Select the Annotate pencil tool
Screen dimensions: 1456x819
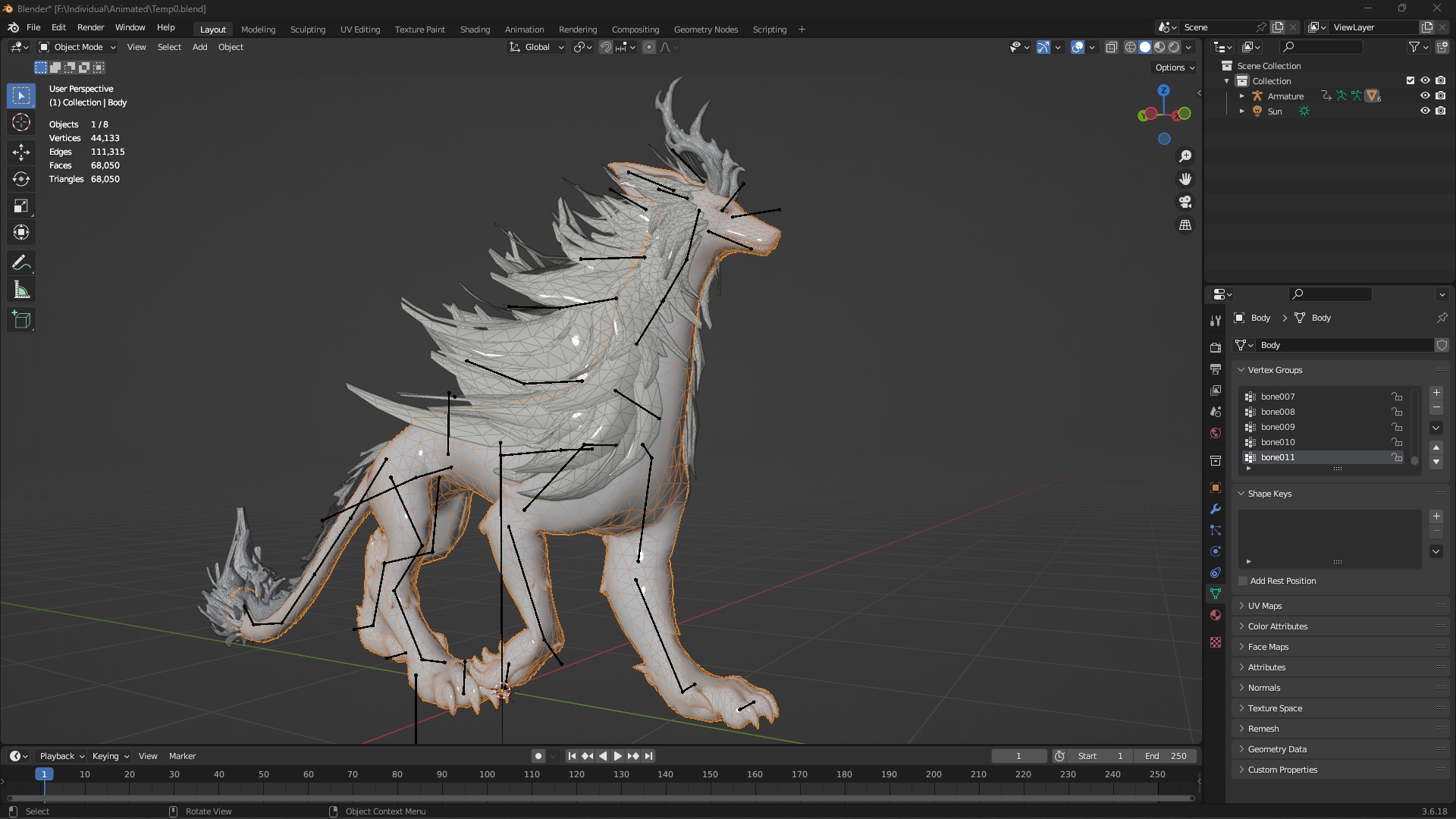coord(21,263)
